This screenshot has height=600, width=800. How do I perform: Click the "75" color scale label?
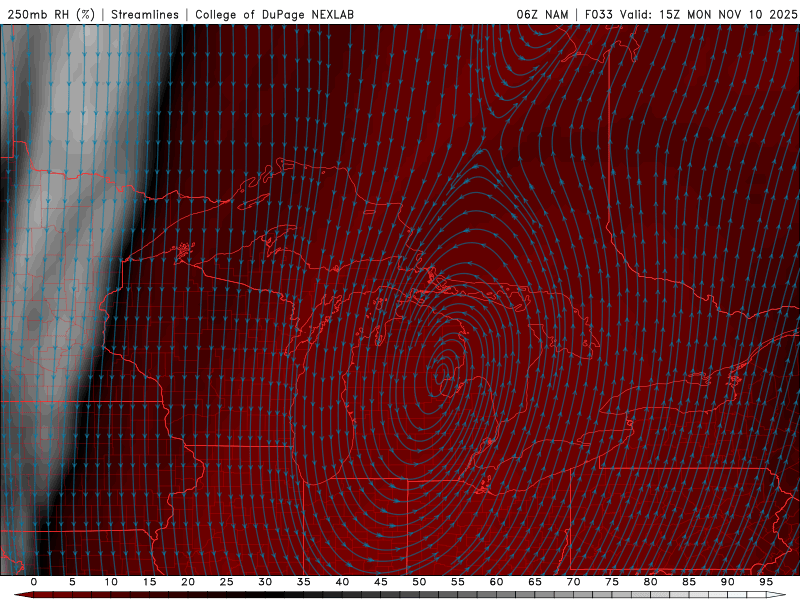[612, 582]
